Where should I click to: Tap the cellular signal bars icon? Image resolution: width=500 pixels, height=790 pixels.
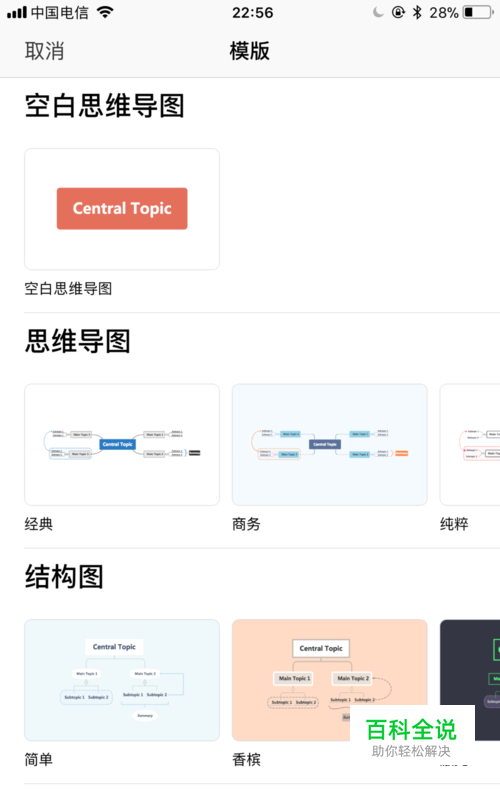[17, 12]
